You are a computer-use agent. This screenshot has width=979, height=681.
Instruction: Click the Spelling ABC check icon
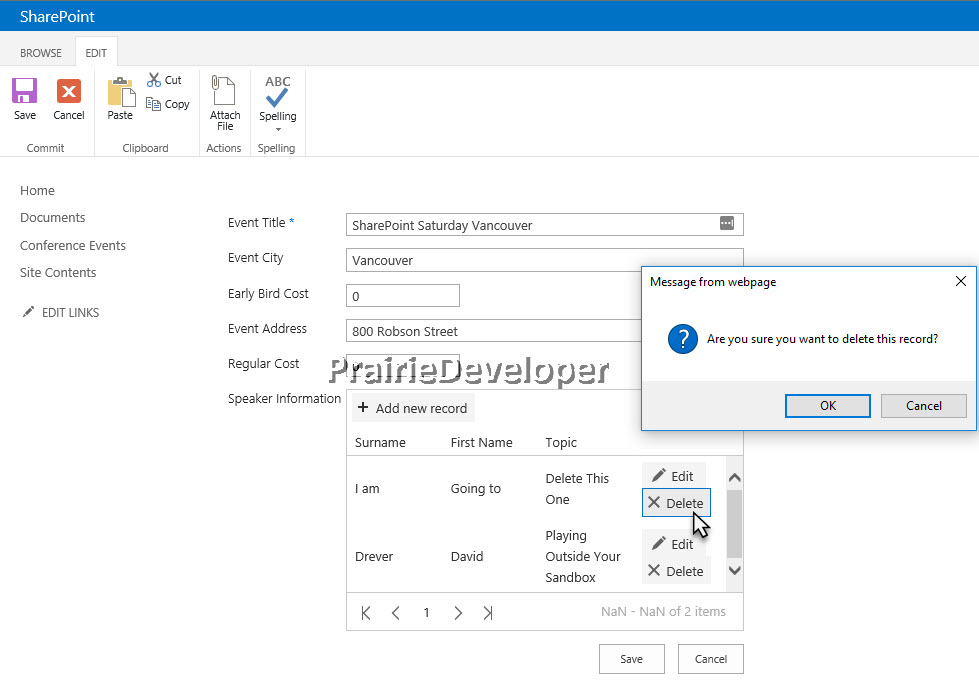pos(277,92)
